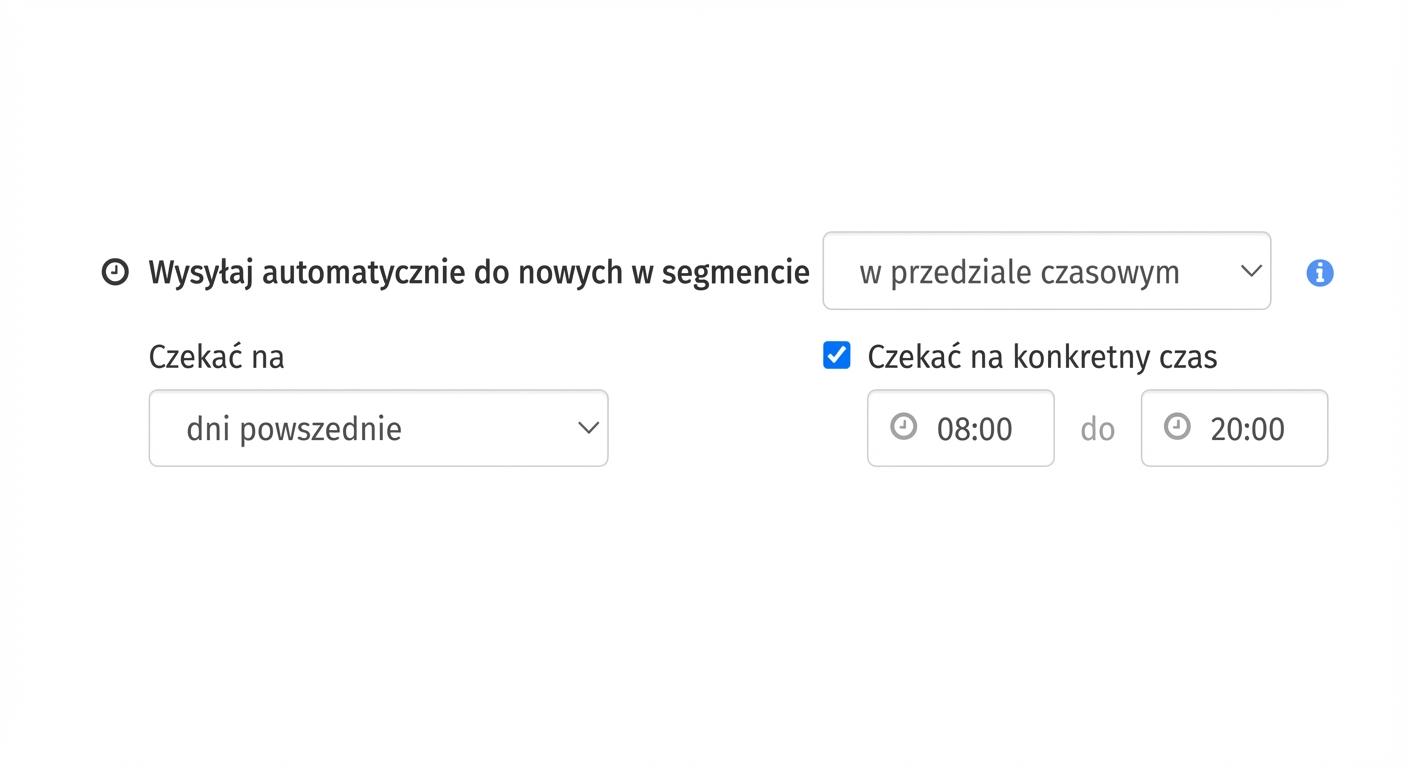Expand the arrow on "dni powszednie" select

[588, 428]
